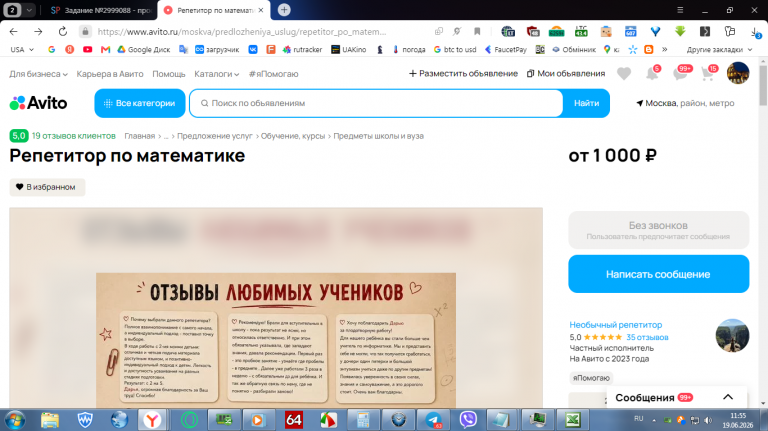
Task: Open Все категории button
Action: pyautogui.click(x=140, y=103)
